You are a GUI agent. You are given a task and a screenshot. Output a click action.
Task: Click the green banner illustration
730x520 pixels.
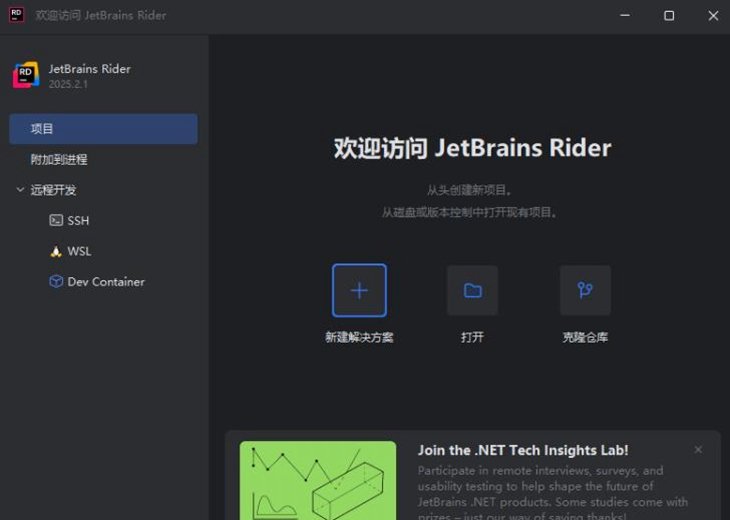[x=318, y=480]
